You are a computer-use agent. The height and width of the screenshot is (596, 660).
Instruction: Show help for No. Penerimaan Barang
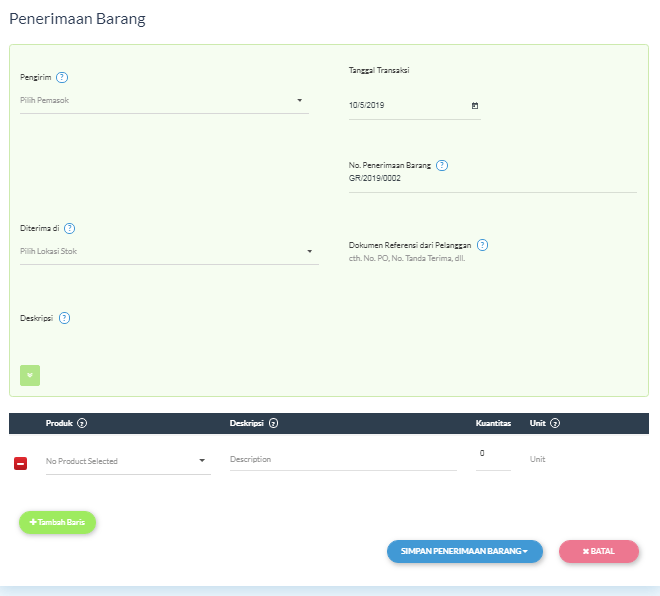point(442,165)
